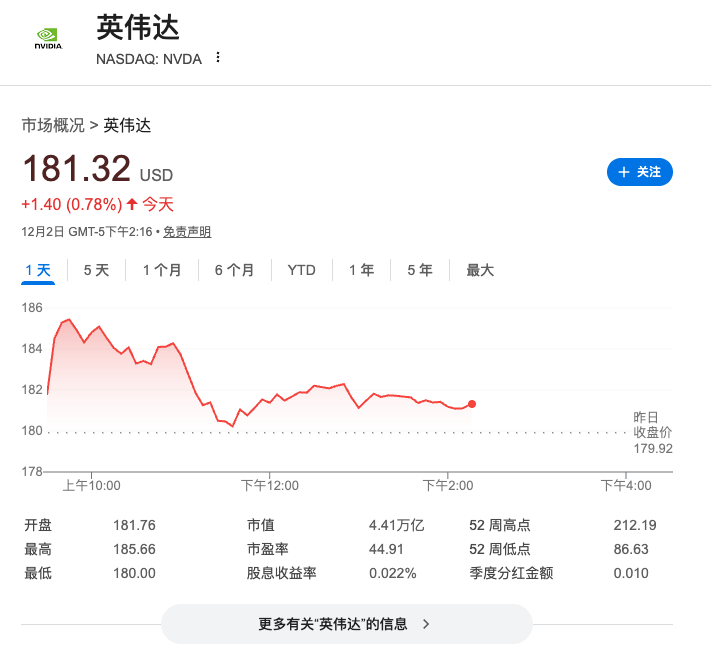Image resolution: width=711 pixels, height=654 pixels.
Task: Switch to YTD chart view
Action: pos(301,270)
